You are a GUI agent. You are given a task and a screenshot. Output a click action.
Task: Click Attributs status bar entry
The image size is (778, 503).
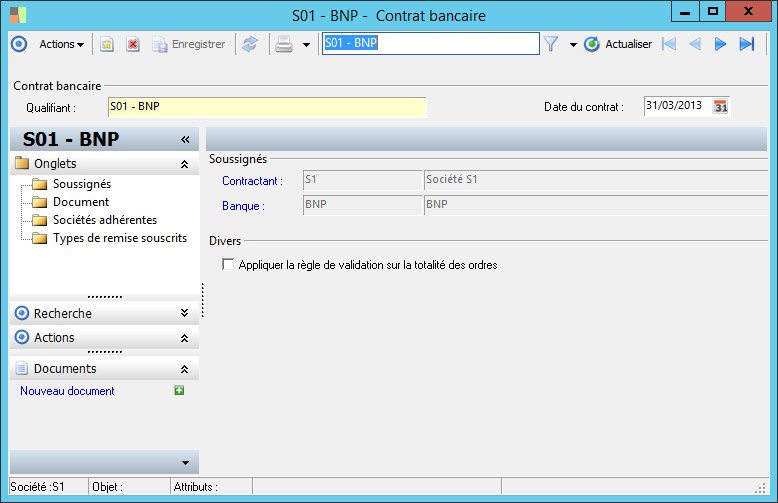click(195, 487)
